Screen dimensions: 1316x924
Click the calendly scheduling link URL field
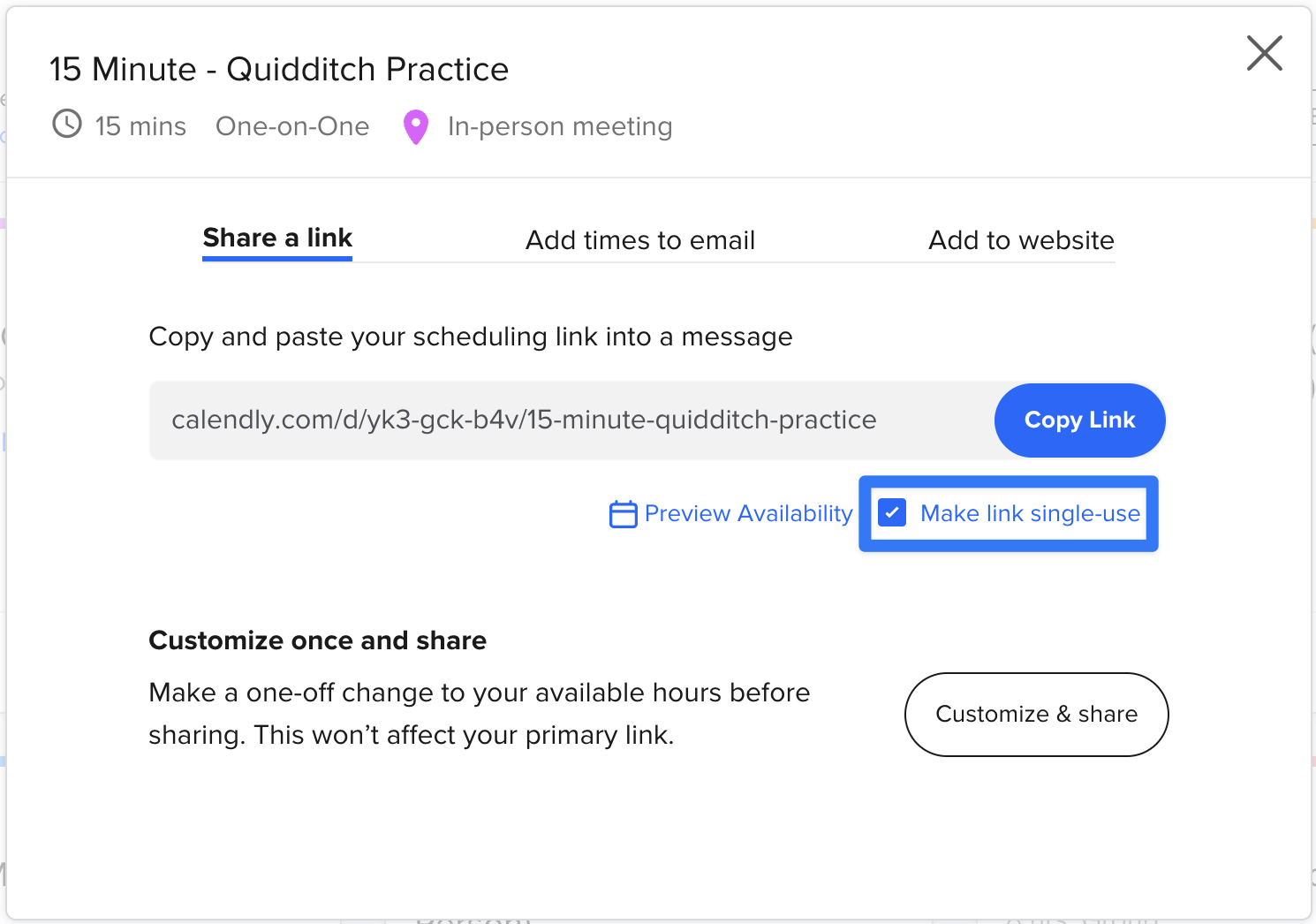[x=524, y=420]
